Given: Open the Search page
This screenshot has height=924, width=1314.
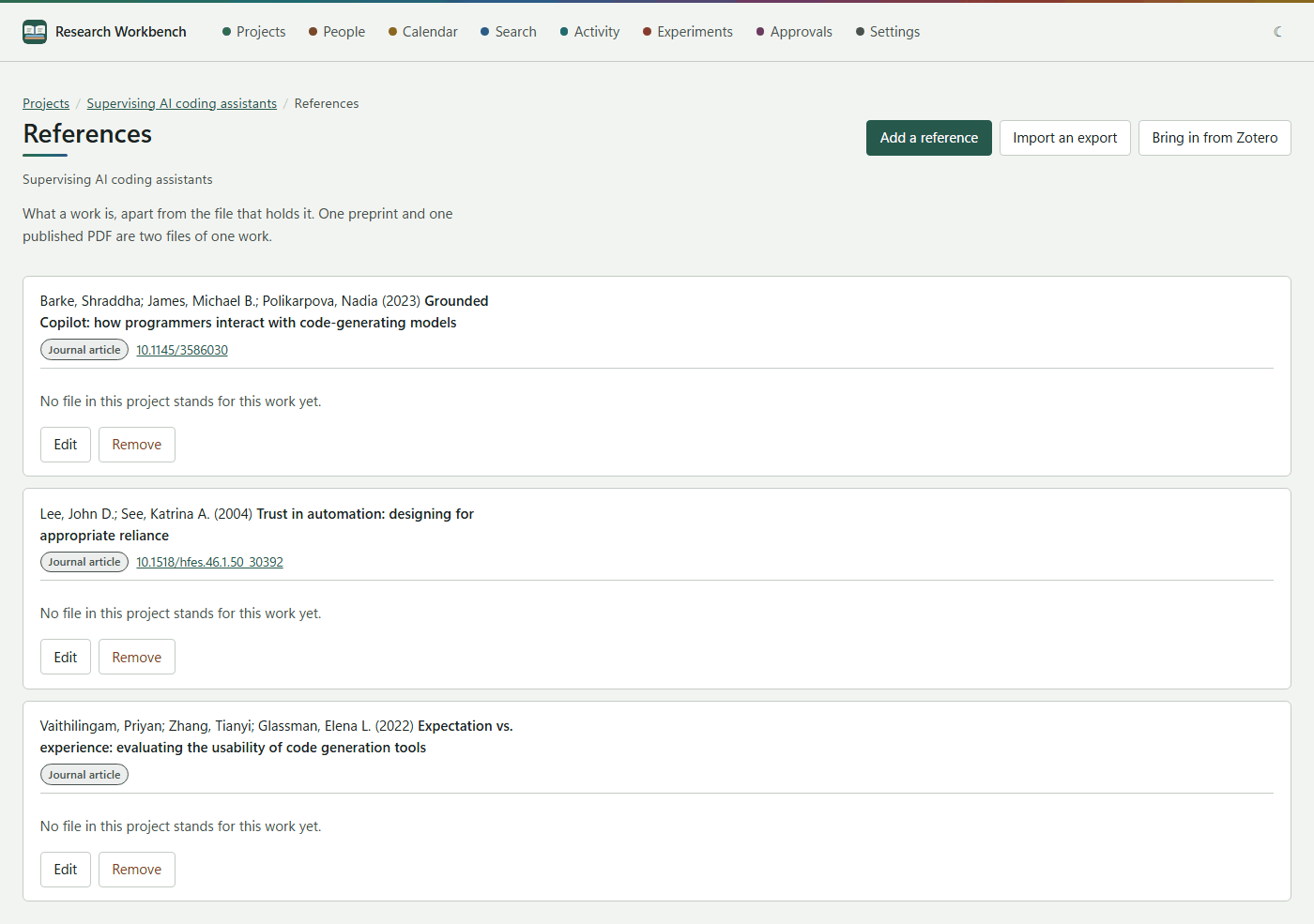Looking at the screenshot, I should (x=509, y=32).
